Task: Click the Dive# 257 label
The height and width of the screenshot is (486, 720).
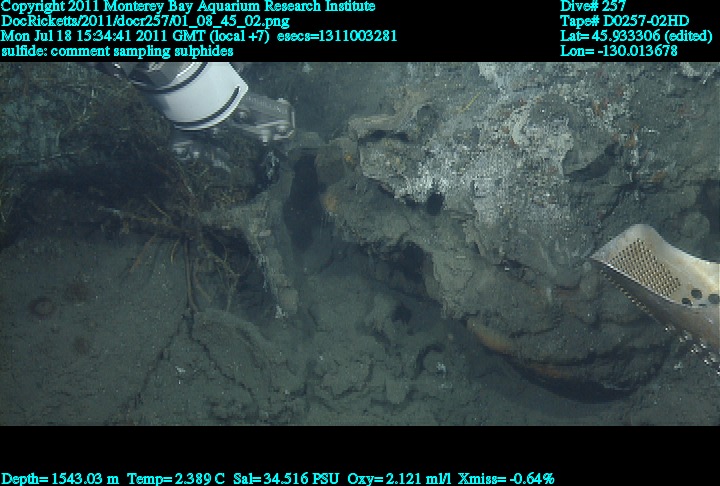Action: [x=593, y=6]
